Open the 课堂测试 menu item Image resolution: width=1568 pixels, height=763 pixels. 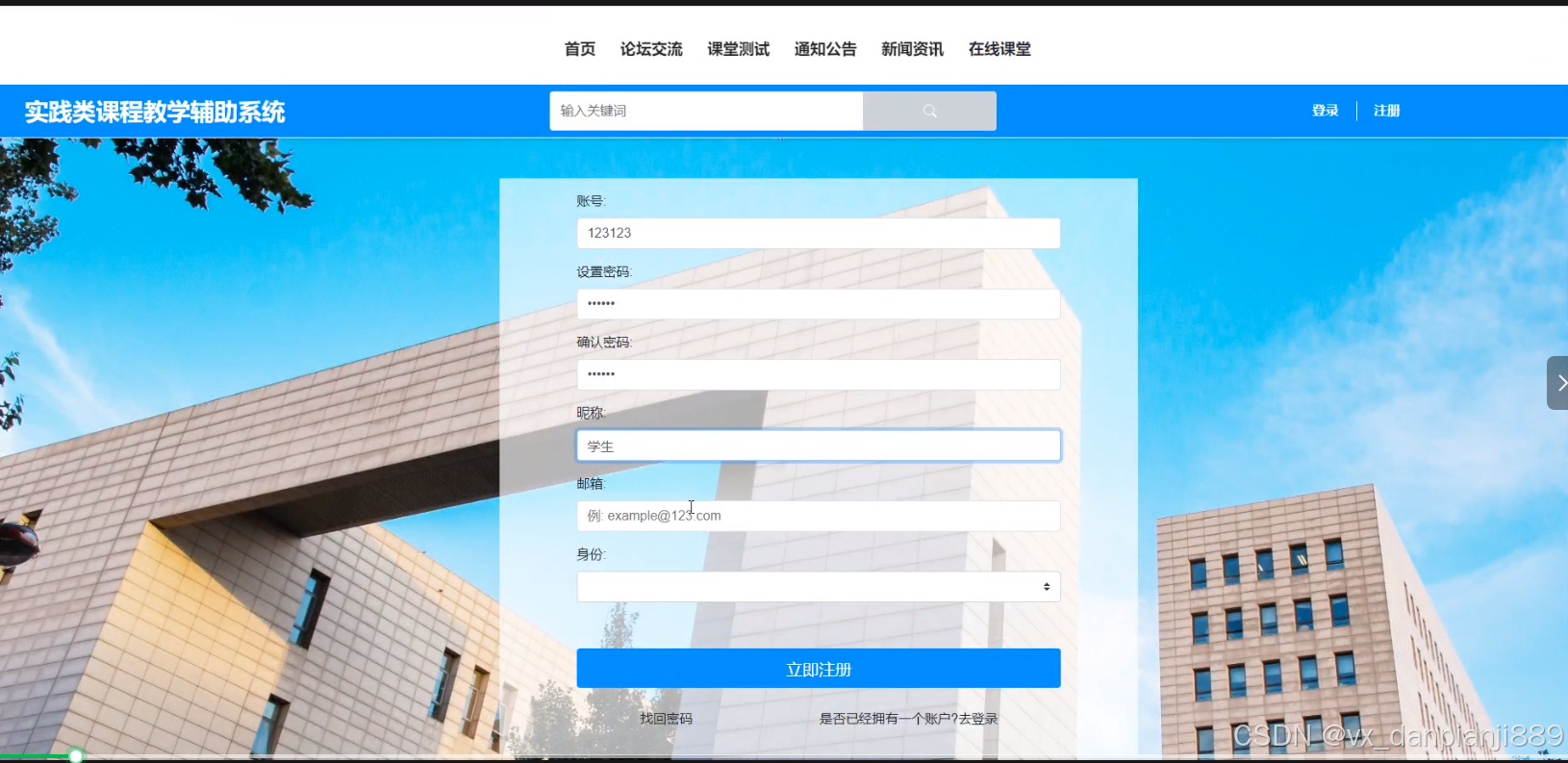[739, 49]
